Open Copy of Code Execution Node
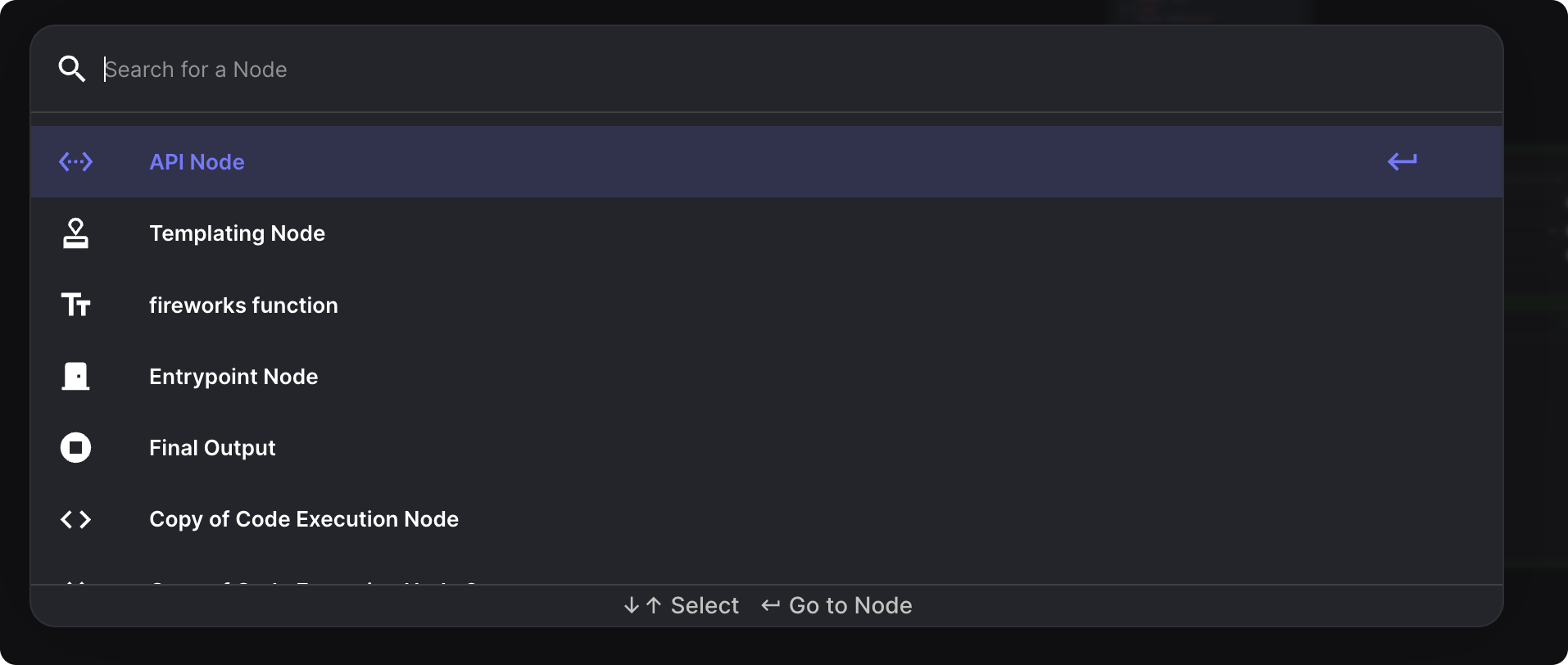 click(304, 519)
